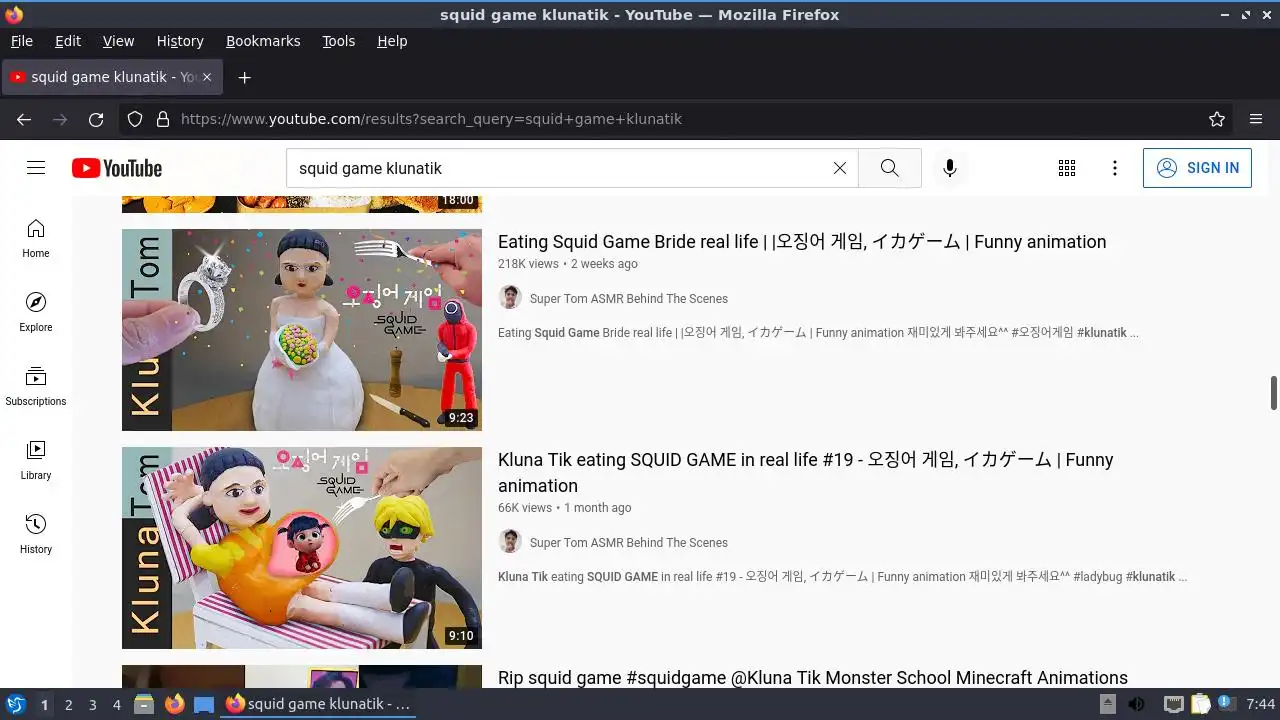Go to YouTube home via the logo

(x=117, y=168)
